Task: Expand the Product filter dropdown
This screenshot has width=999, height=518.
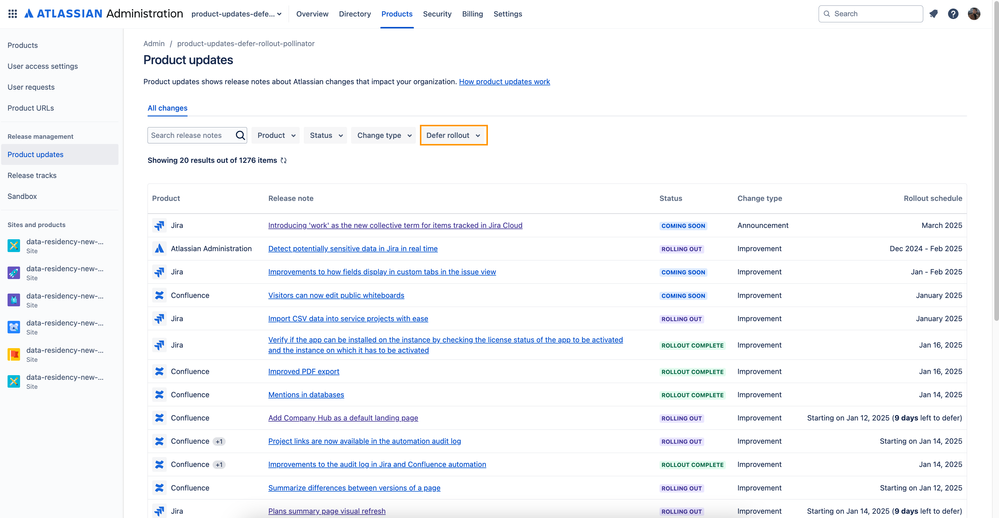Action: point(276,135)
